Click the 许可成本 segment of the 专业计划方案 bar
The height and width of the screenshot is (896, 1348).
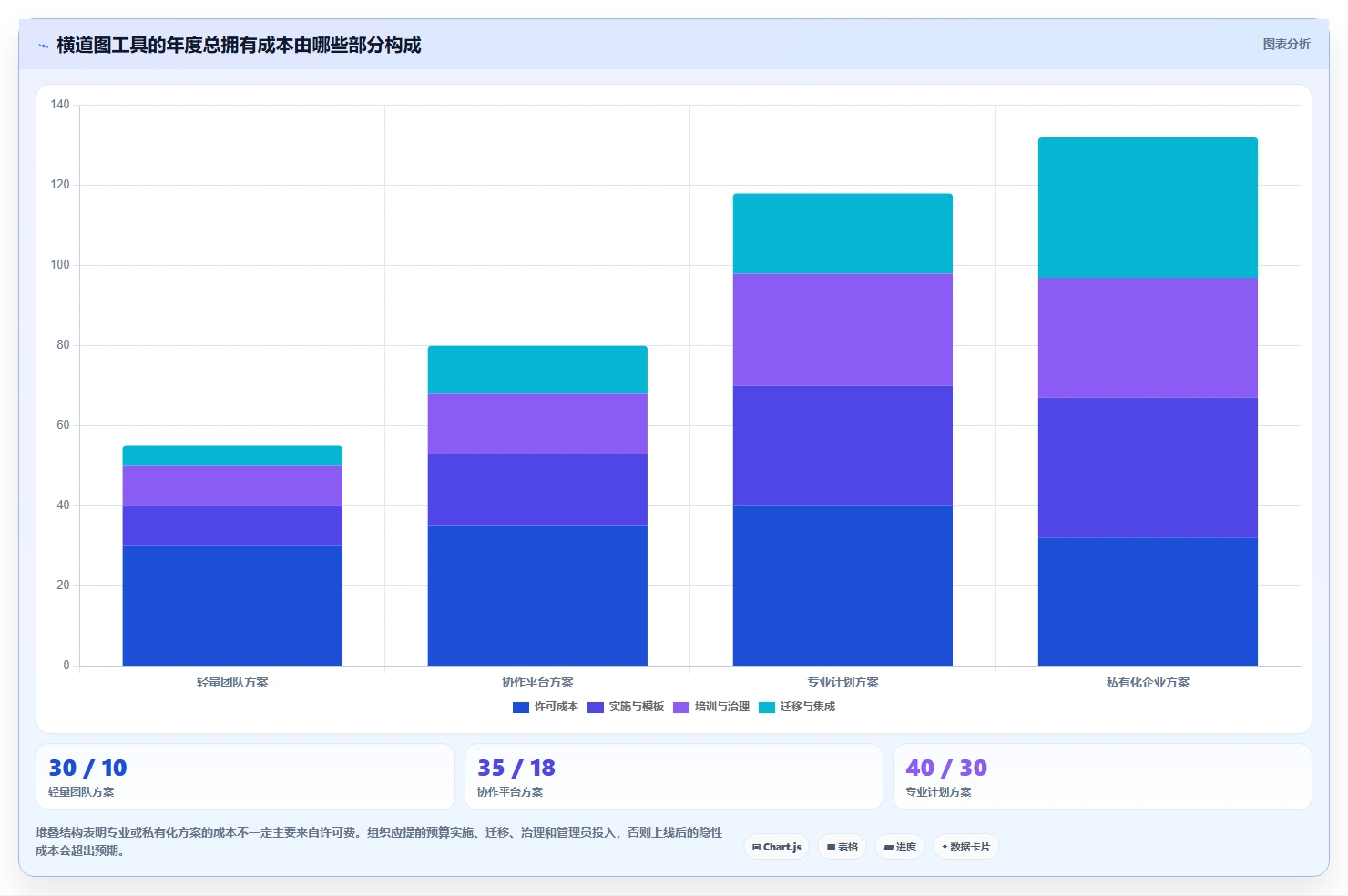842,585
